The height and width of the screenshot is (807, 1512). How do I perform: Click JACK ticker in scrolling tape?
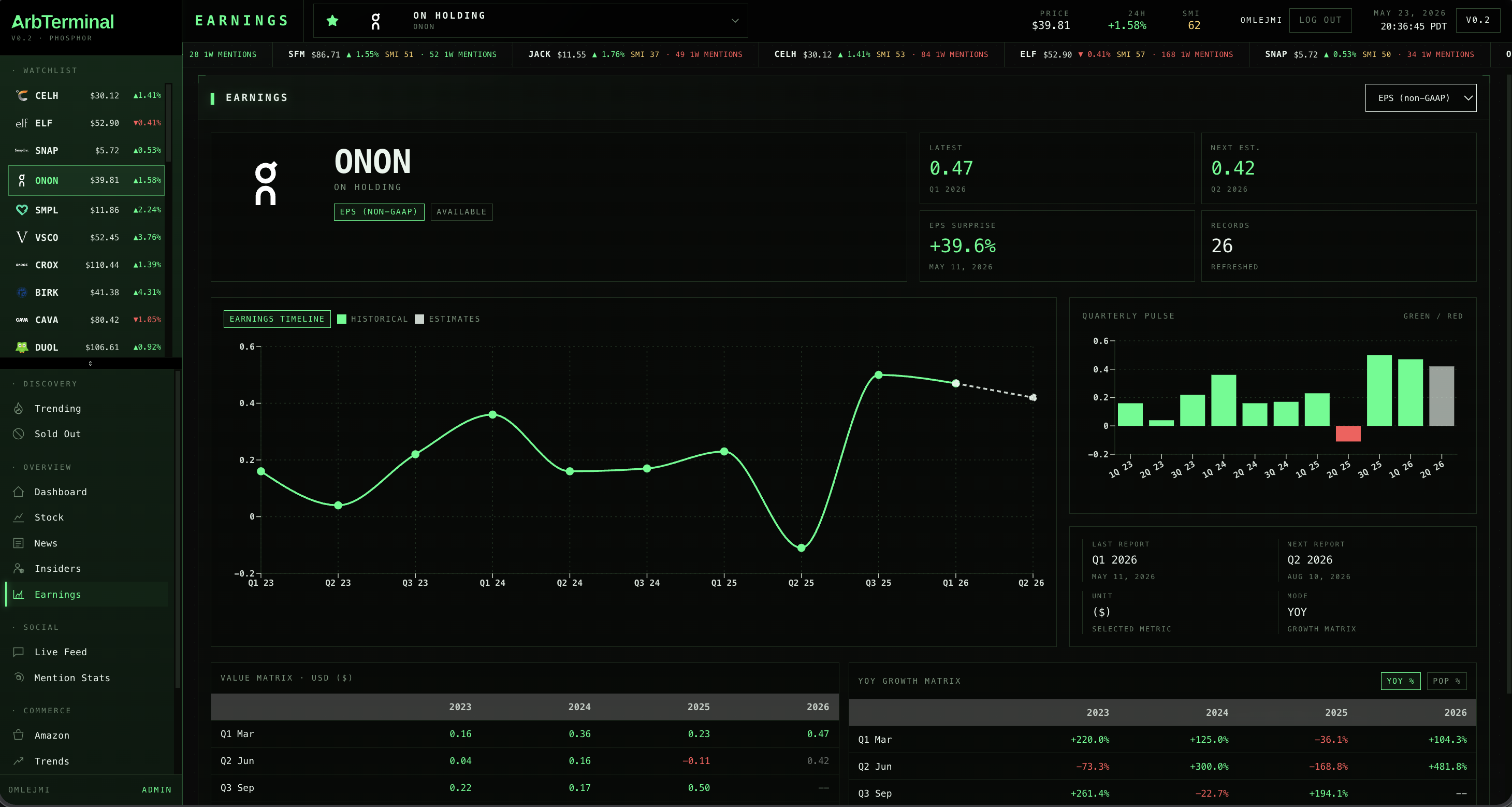(540, 54)
